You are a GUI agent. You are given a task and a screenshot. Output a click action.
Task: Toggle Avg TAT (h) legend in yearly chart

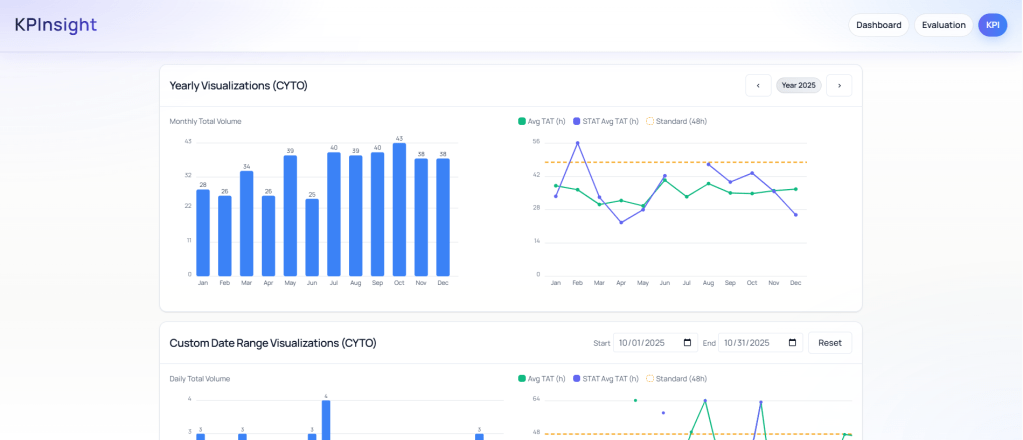(542, 121)
